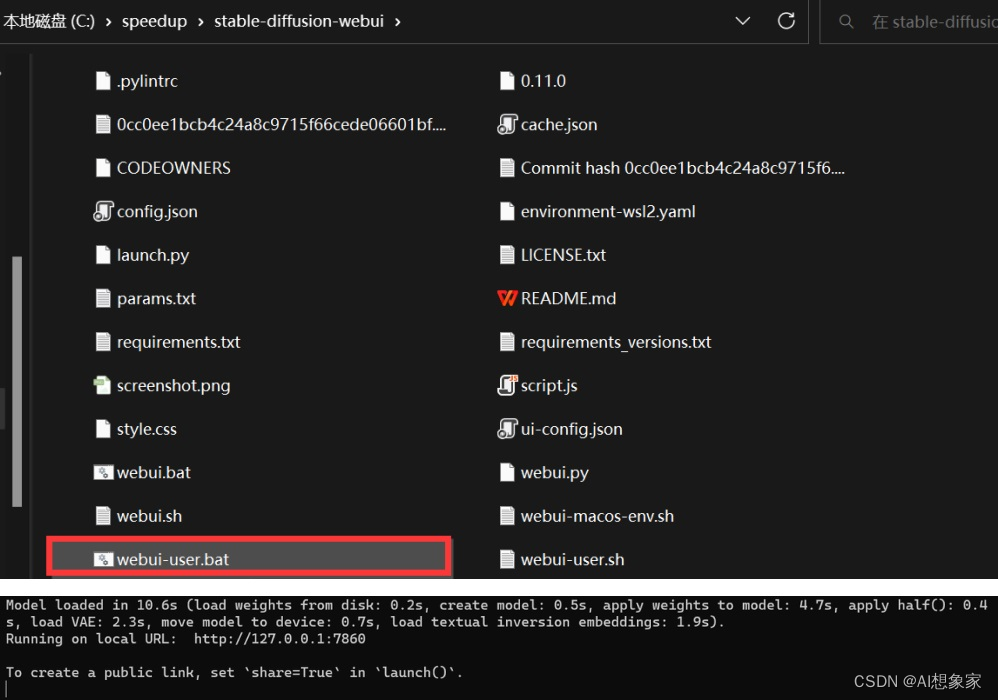Click the search box for stable-diffusion
This screenshot has height=700, width=998.
(x=909, y=22)
